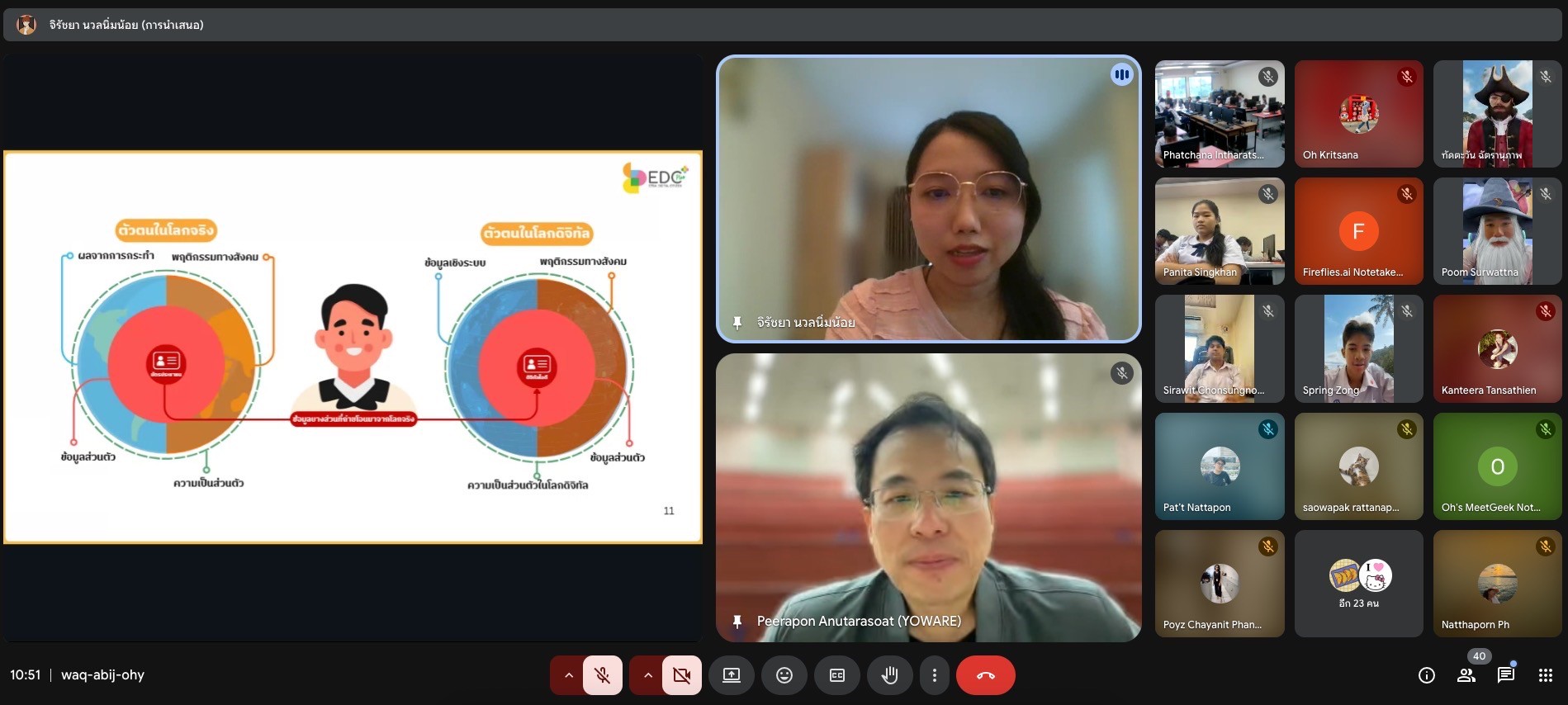Viewport: 1568px width, 705px height.
Task: Raise your hand
Action: (x=889, y=675)
